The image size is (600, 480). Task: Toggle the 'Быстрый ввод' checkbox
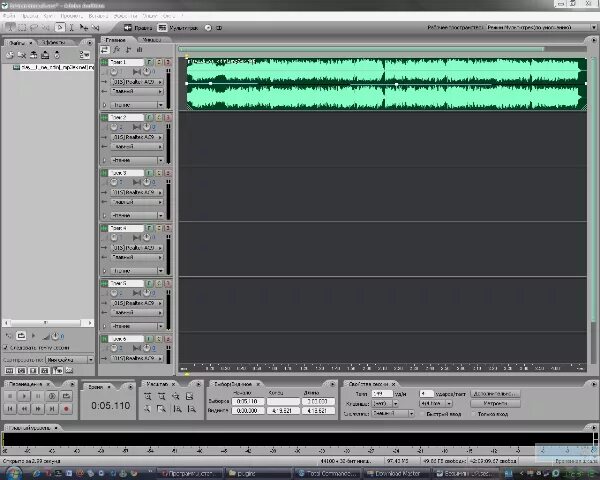(423, 414)
